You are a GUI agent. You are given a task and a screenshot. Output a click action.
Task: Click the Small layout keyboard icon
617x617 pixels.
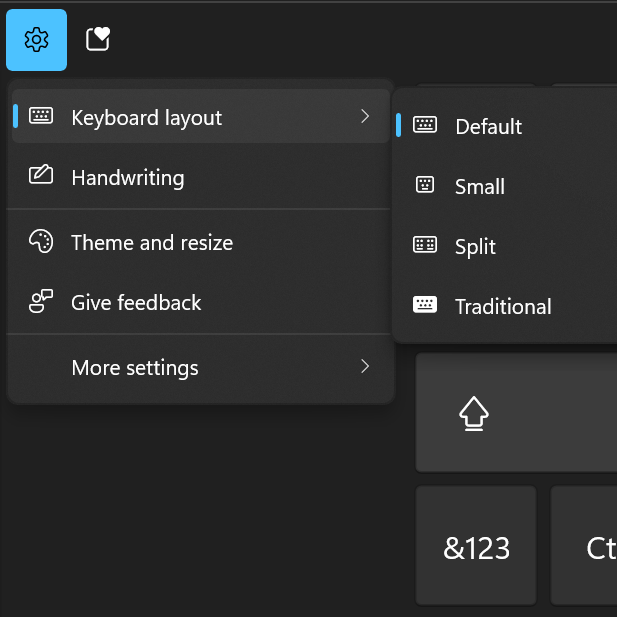[425, 185]
